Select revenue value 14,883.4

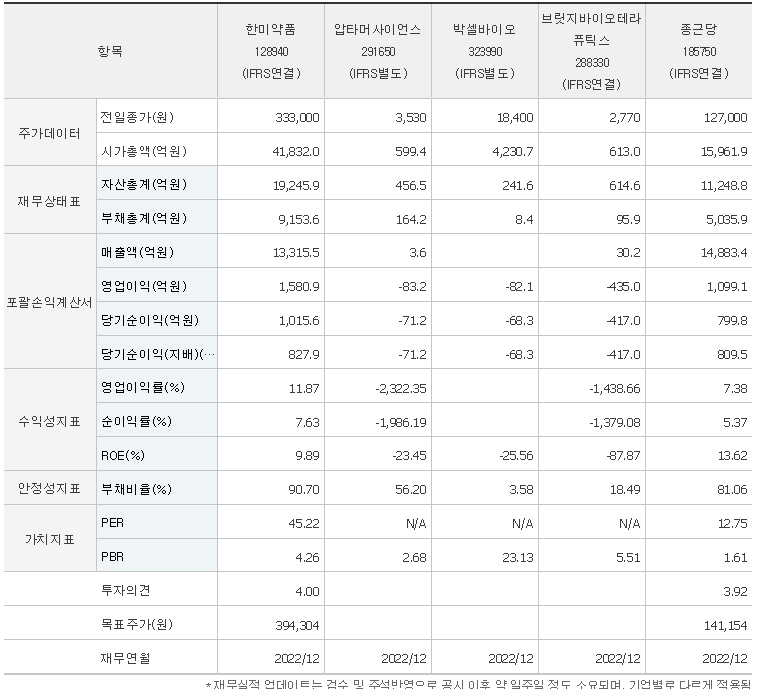pos(724,253)
